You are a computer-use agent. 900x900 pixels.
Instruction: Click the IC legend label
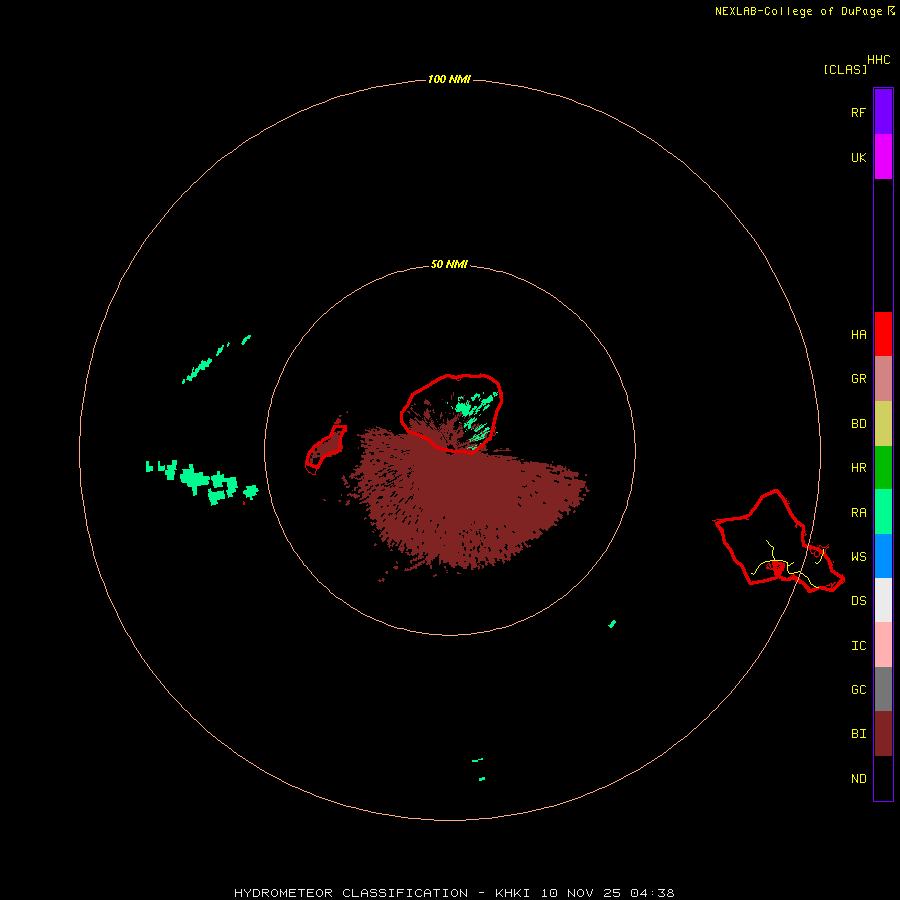tap(858, 646)
